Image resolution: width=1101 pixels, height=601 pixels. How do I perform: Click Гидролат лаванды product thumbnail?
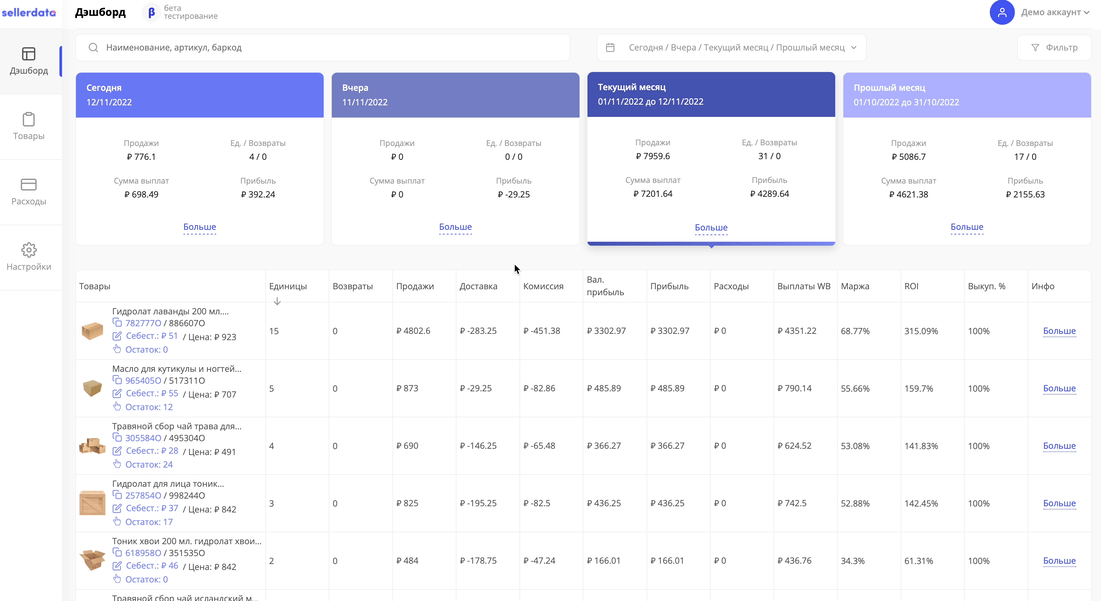tap(92, 330)
